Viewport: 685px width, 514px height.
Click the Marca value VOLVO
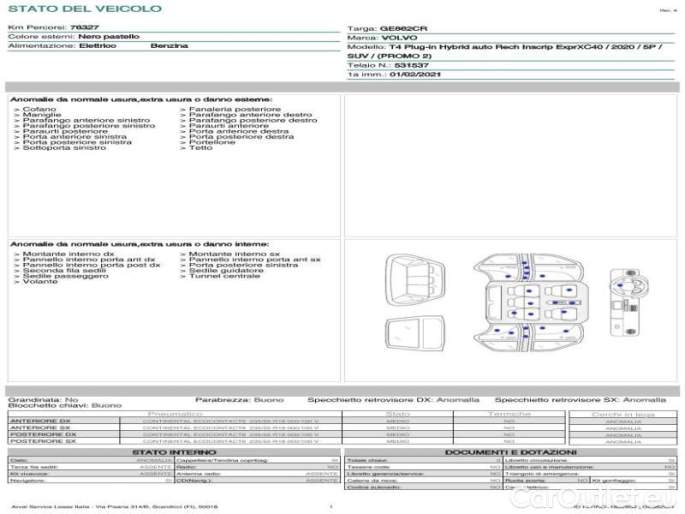pos(399,38)
